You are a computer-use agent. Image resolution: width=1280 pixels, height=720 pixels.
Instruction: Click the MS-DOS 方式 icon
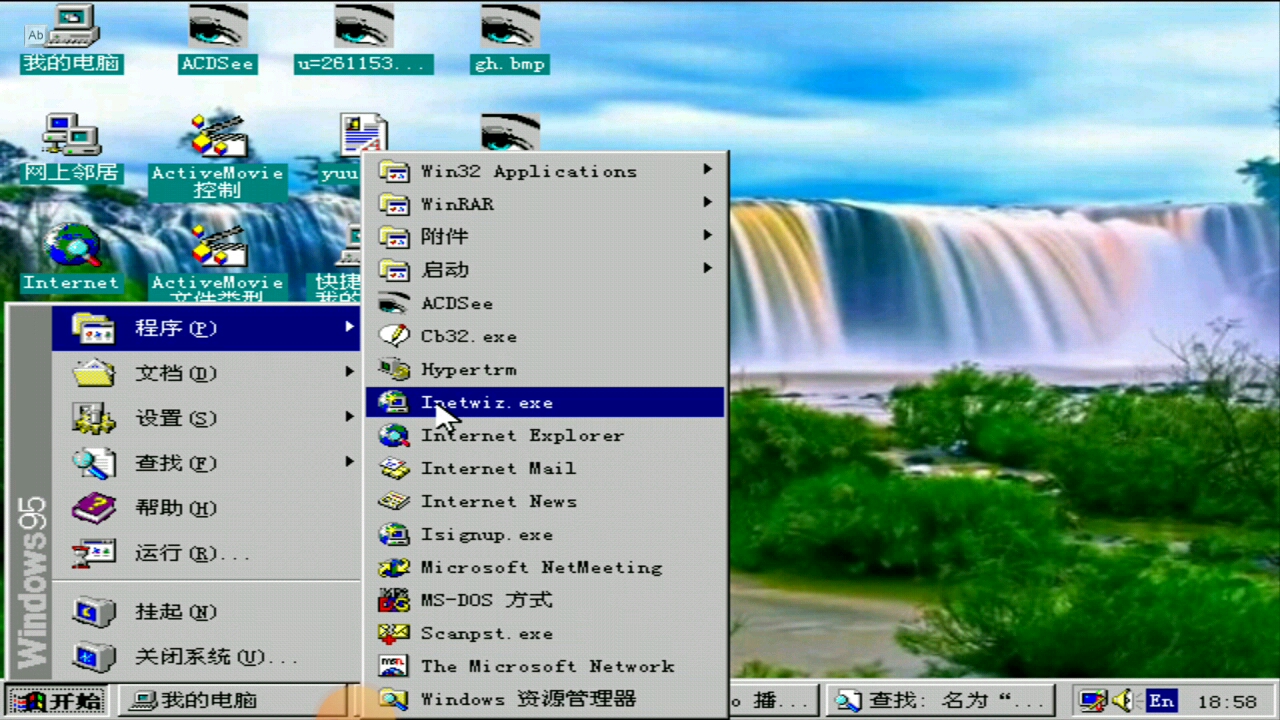(394, 600)
